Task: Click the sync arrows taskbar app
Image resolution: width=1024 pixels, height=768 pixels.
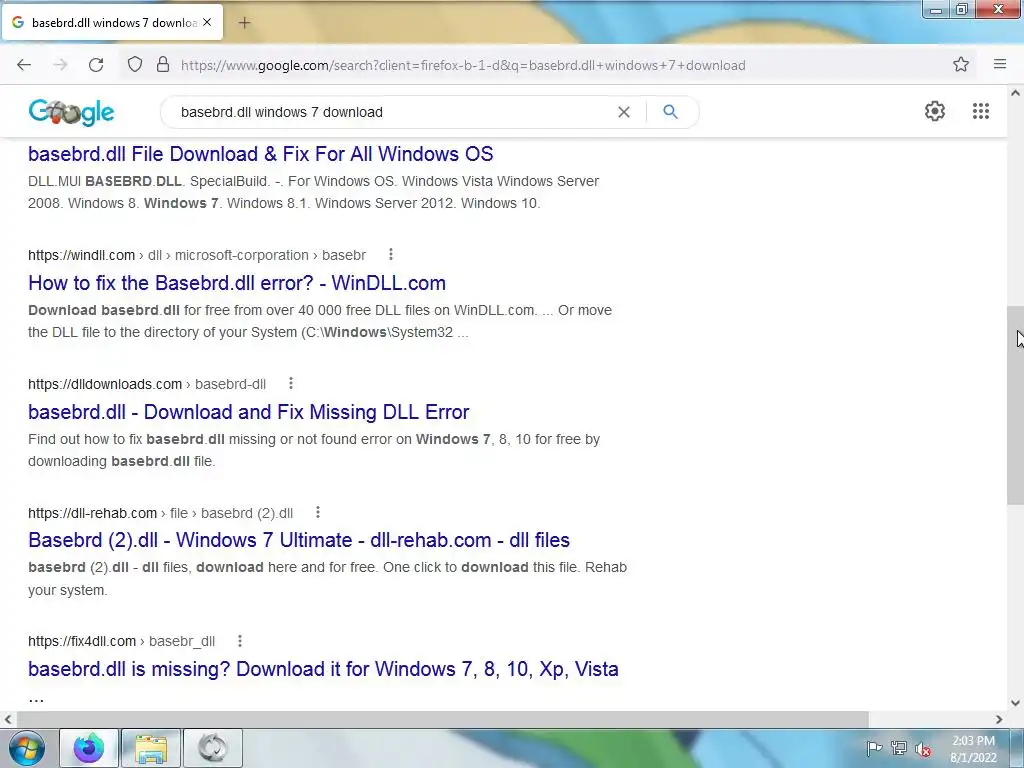Action: click(213, 748)
